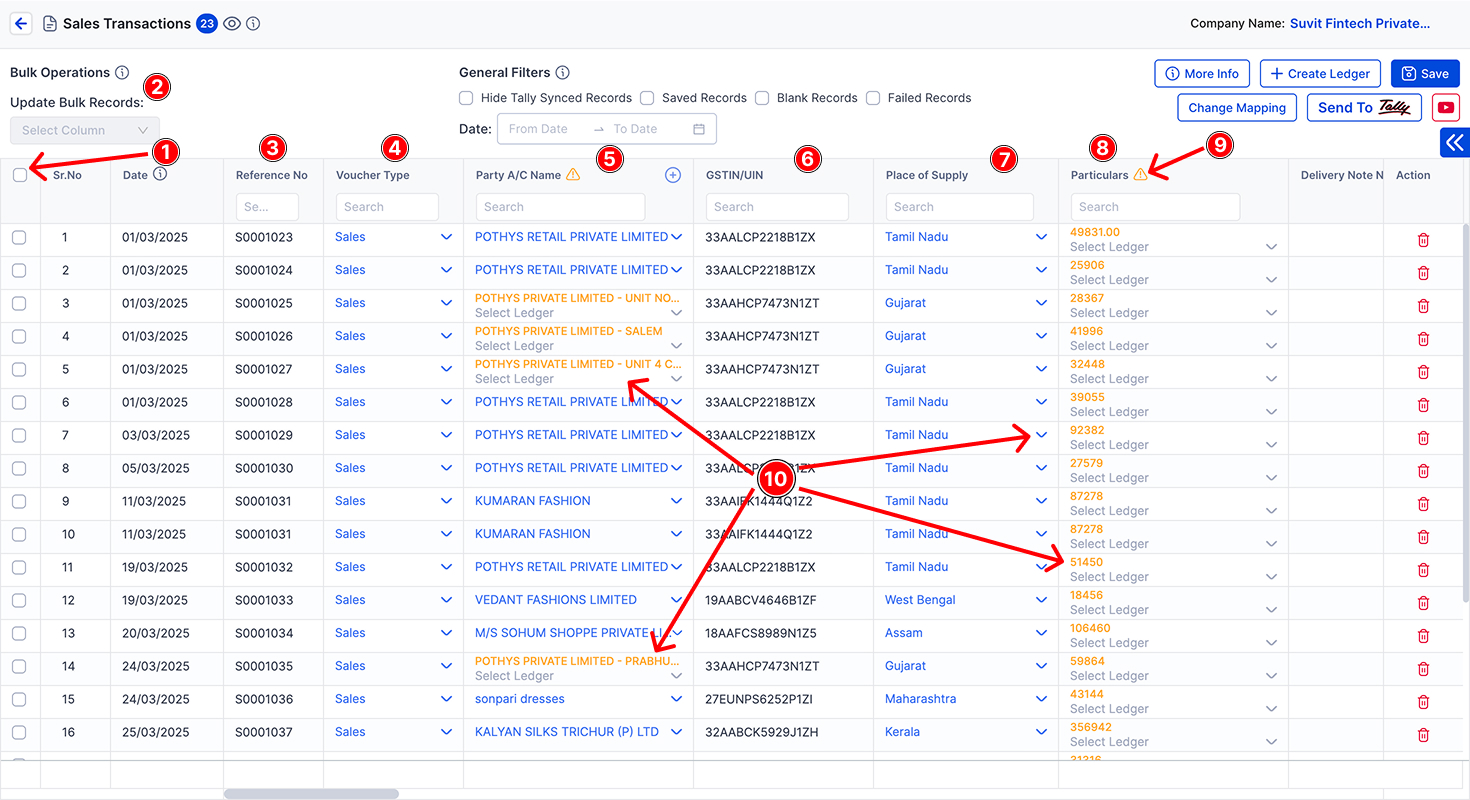The height and width of the screenshot is (800, 1470).
Task: Open info icon next to Sales Transactions title
Action: pyautogui.click(x=253, y=24)
